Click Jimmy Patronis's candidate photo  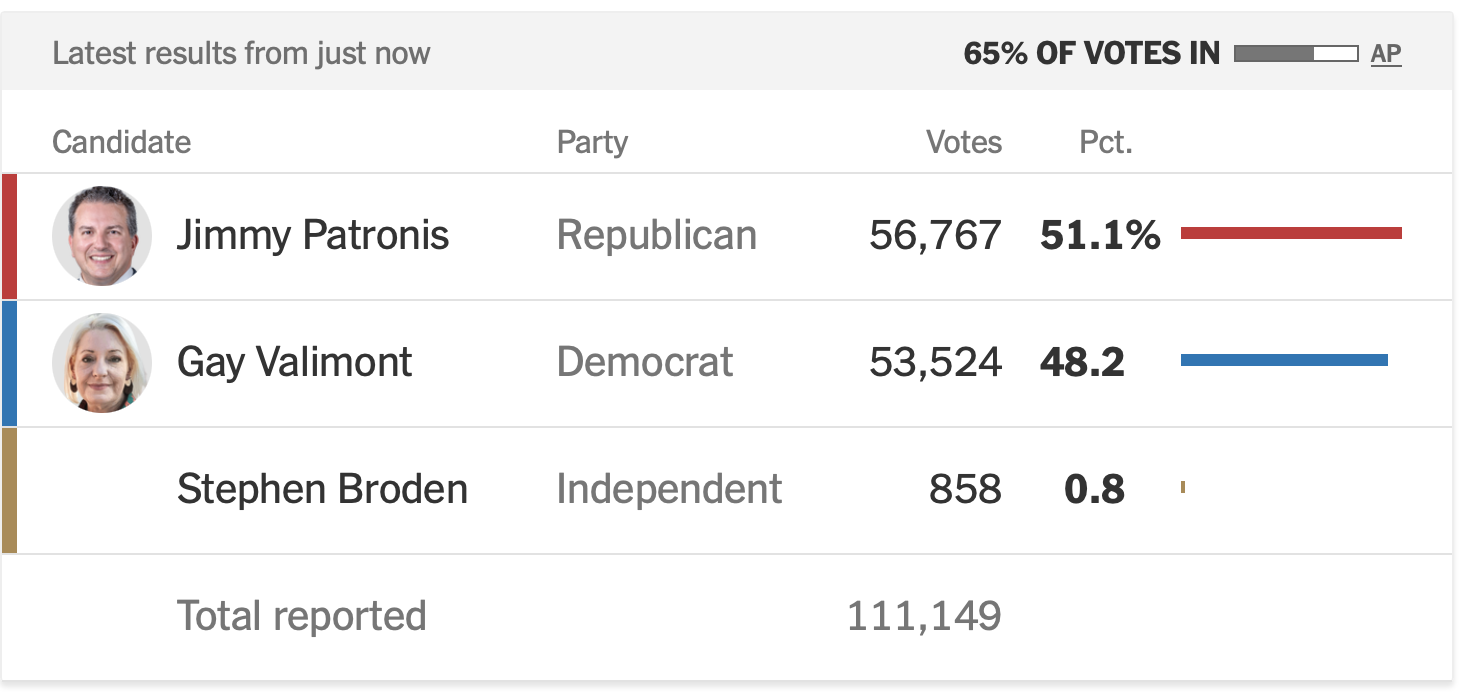102,236
